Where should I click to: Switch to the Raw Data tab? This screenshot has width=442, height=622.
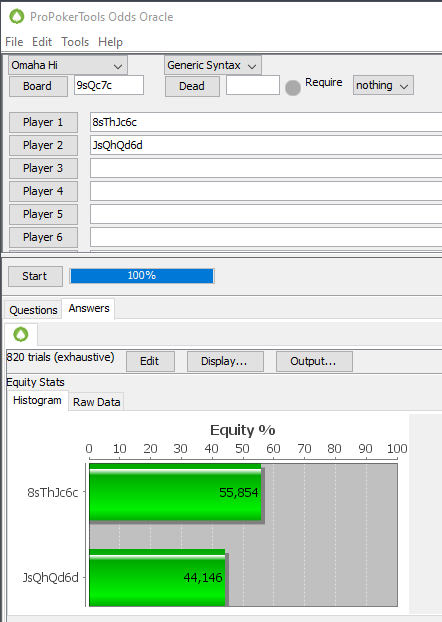click(x=96, y=402)
